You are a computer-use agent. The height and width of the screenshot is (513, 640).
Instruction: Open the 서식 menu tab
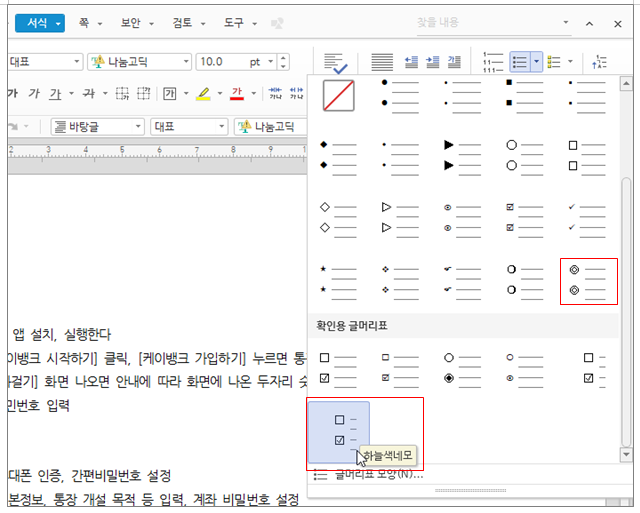[x=40, y=23]
